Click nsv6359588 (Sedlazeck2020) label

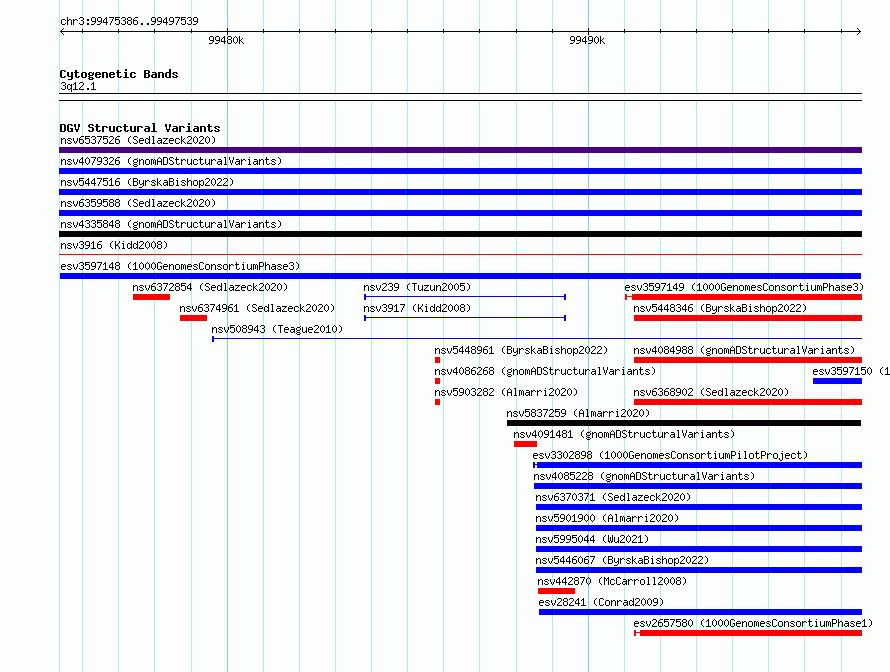coord(138,203)
